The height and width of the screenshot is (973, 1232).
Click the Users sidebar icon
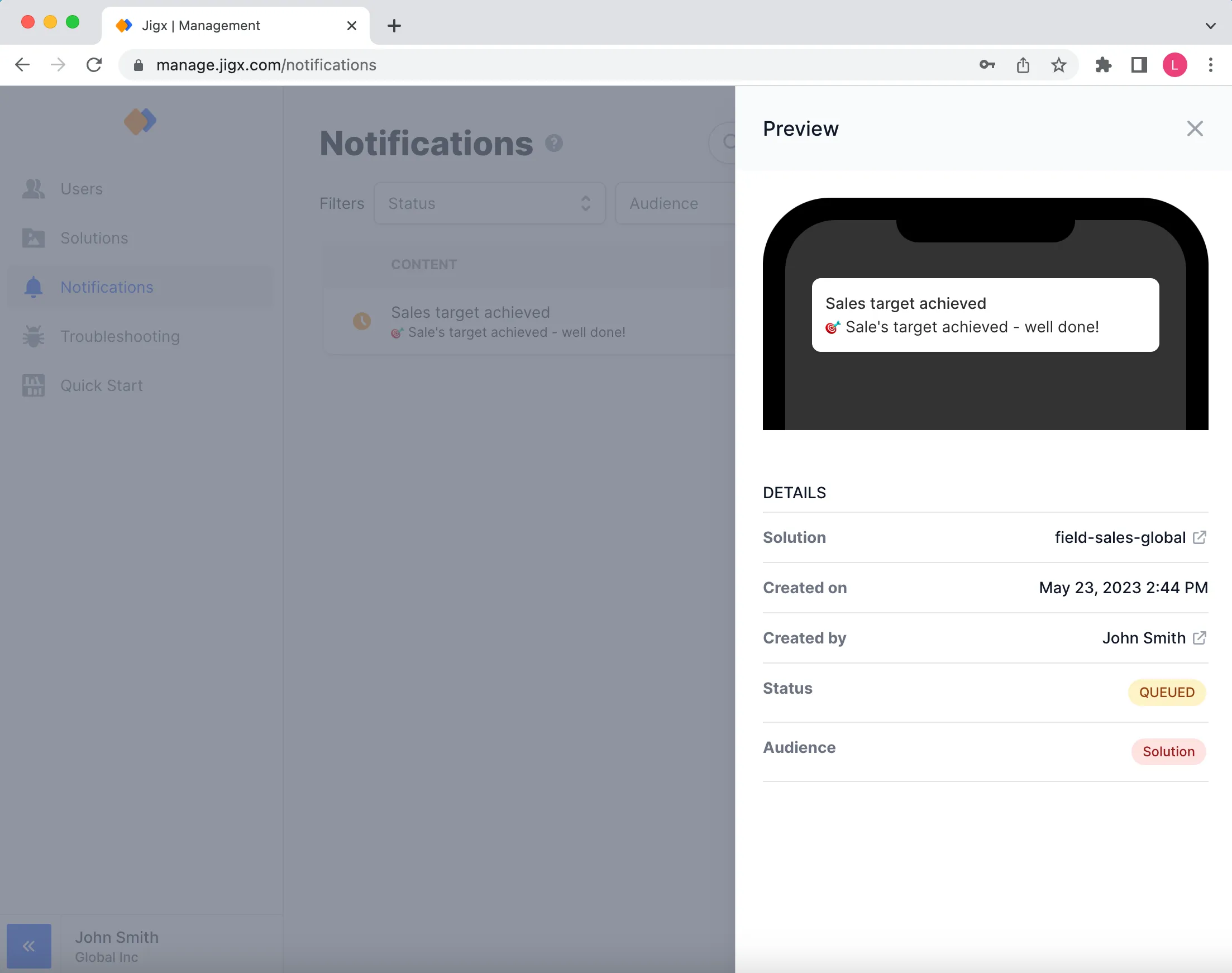[x=32, y=188]
